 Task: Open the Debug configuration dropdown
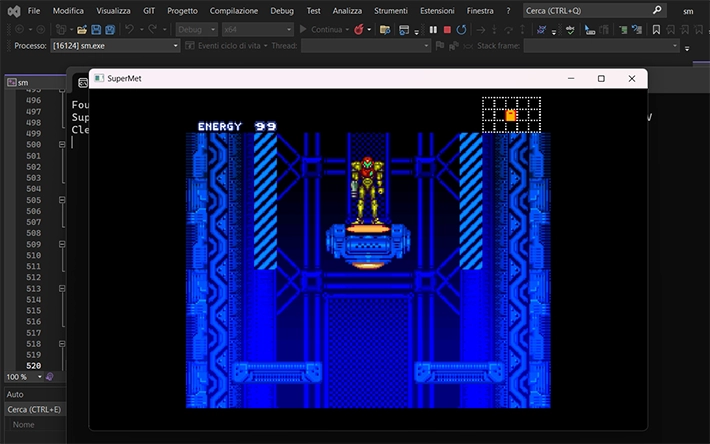click(x=196, y=29)
